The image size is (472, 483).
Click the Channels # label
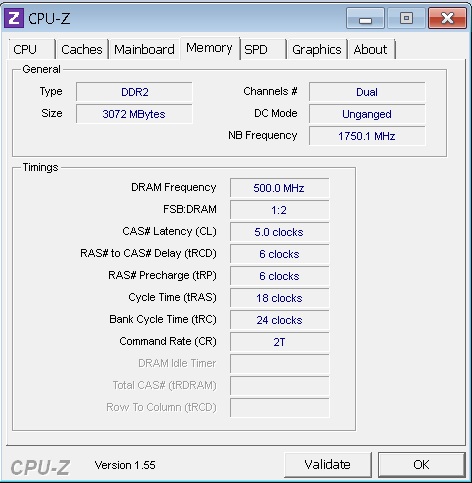[x=270, y=91]
